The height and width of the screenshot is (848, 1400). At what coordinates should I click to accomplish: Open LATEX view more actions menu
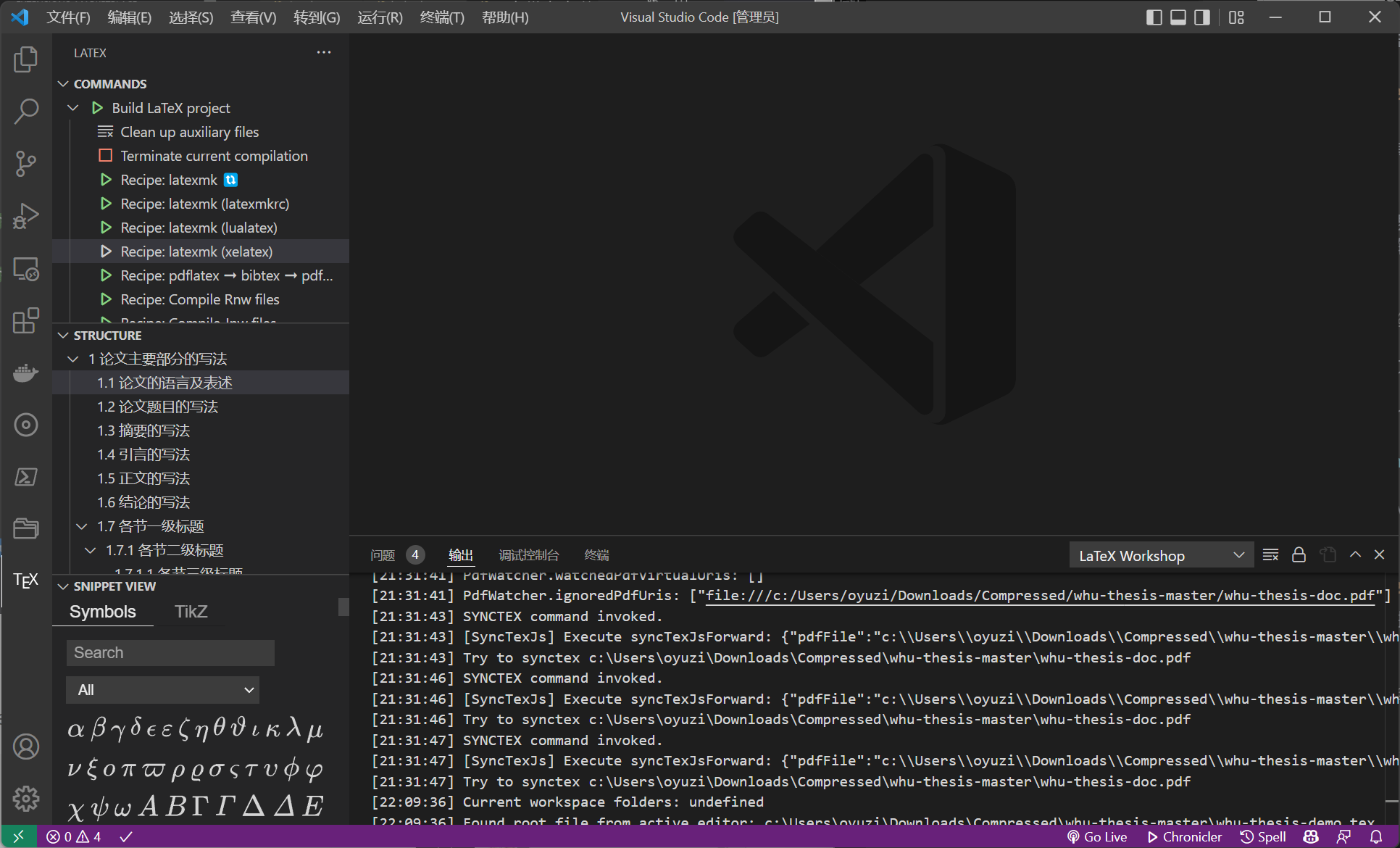pos(324,52)
